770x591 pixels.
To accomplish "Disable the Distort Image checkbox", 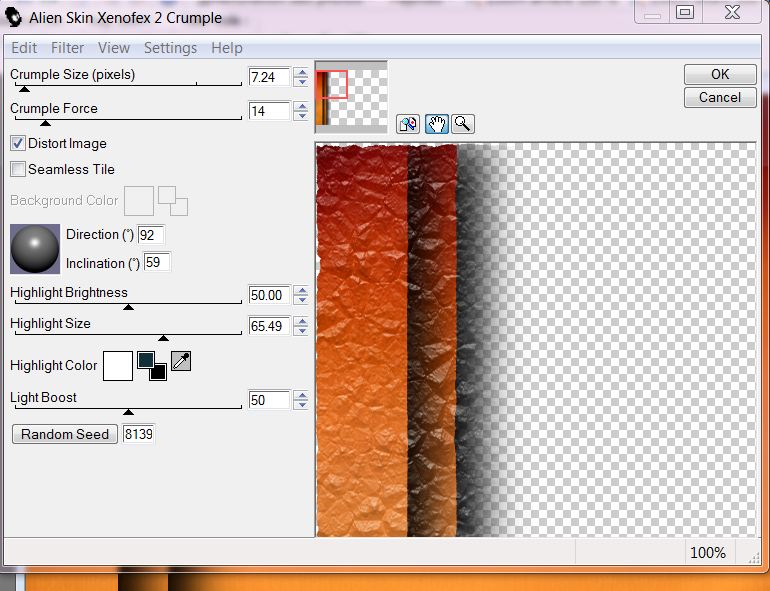I will (18, 143).
